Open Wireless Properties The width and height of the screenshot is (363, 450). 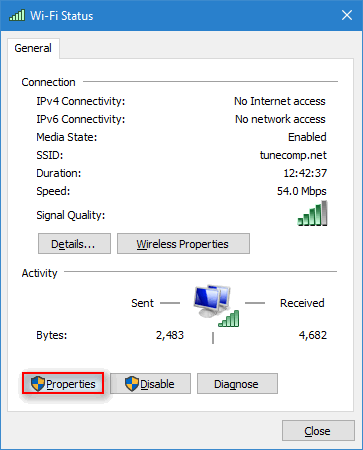pyautogui.click(x=183, y=244)
